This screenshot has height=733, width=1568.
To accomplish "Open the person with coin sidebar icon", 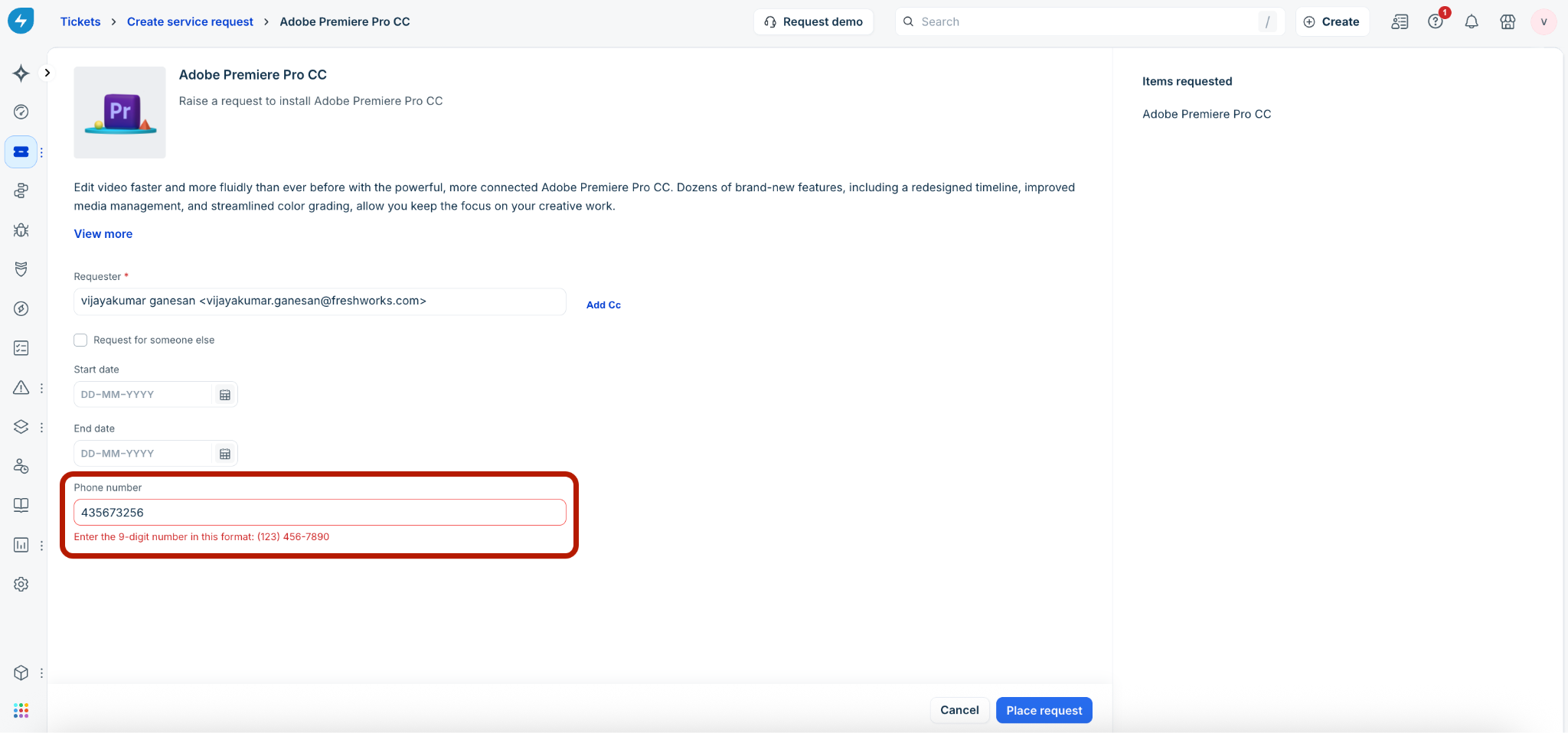I will (x=21, y=466).
